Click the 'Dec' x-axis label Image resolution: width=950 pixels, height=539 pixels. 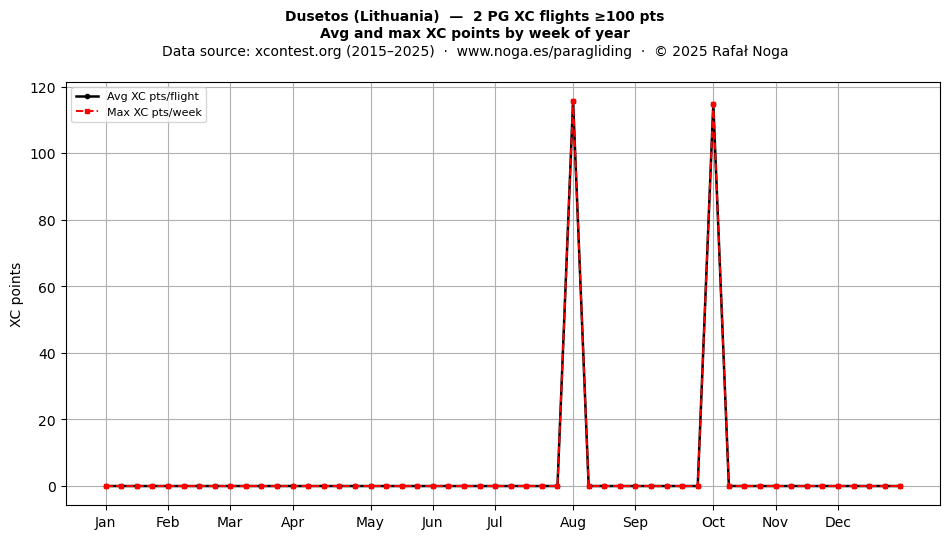click(x=838, y=522)
